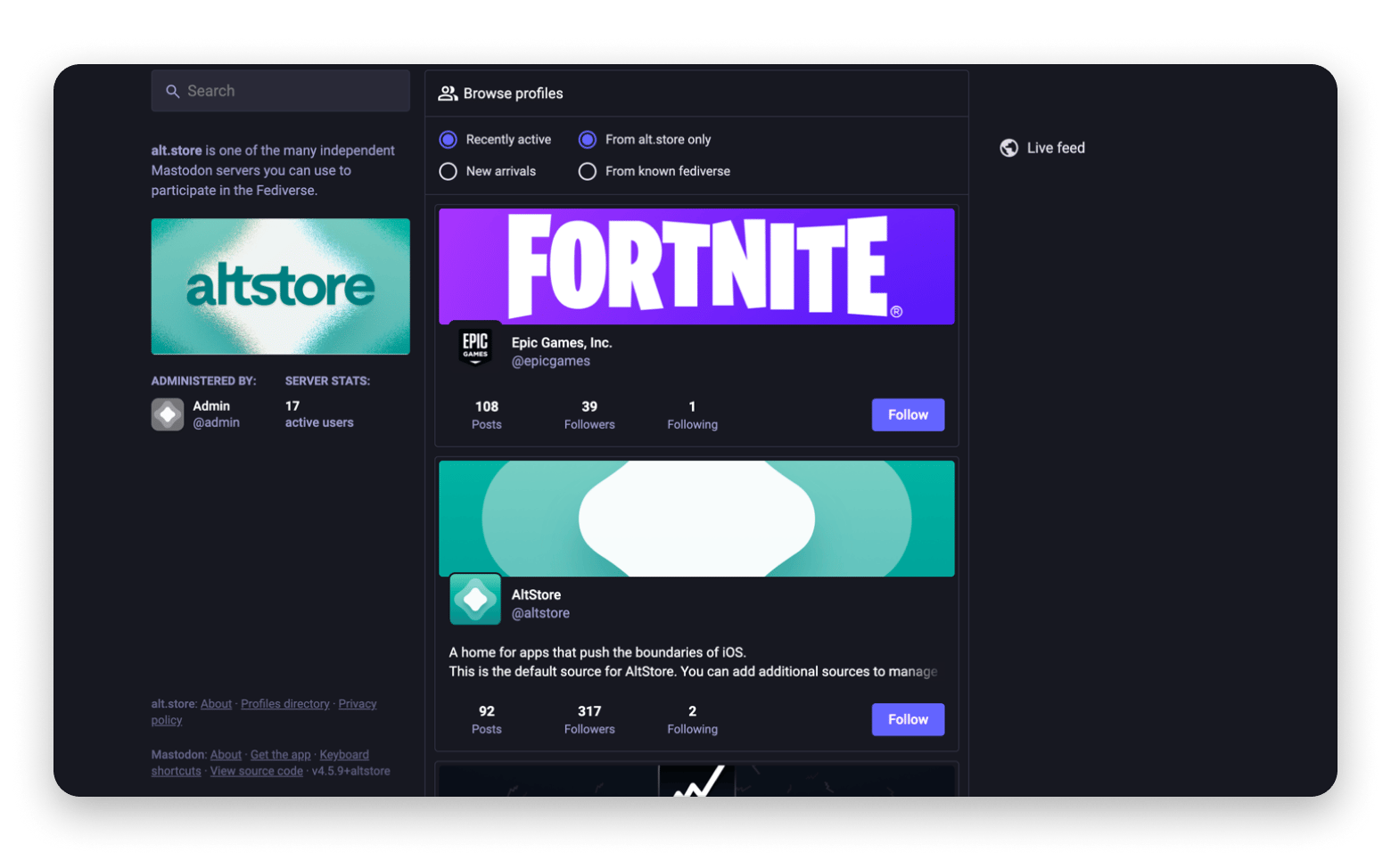Click 1 Following count for Epic Games

click(x=692, y=415)
